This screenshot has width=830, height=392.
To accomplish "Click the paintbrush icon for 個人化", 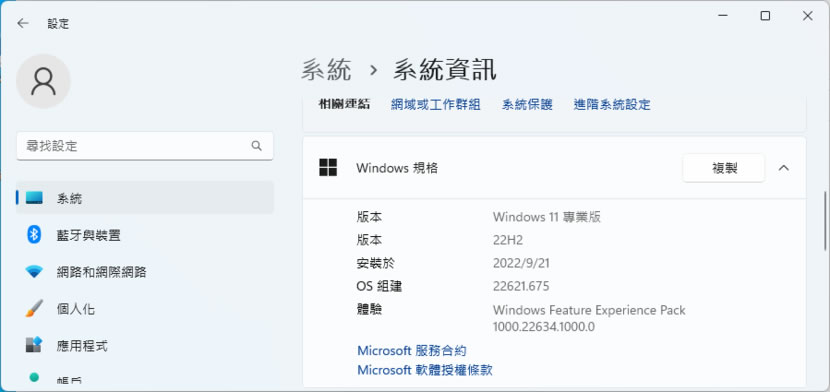I will pyautogui.click(x=34, y=308).
